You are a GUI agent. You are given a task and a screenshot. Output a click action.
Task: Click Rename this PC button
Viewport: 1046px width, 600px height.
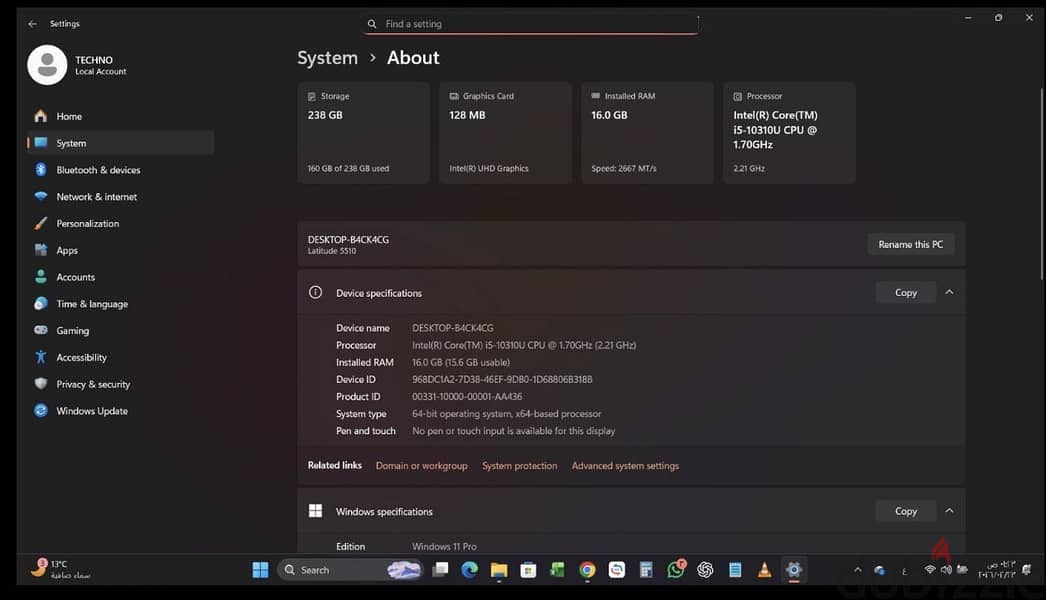[911, 244]
